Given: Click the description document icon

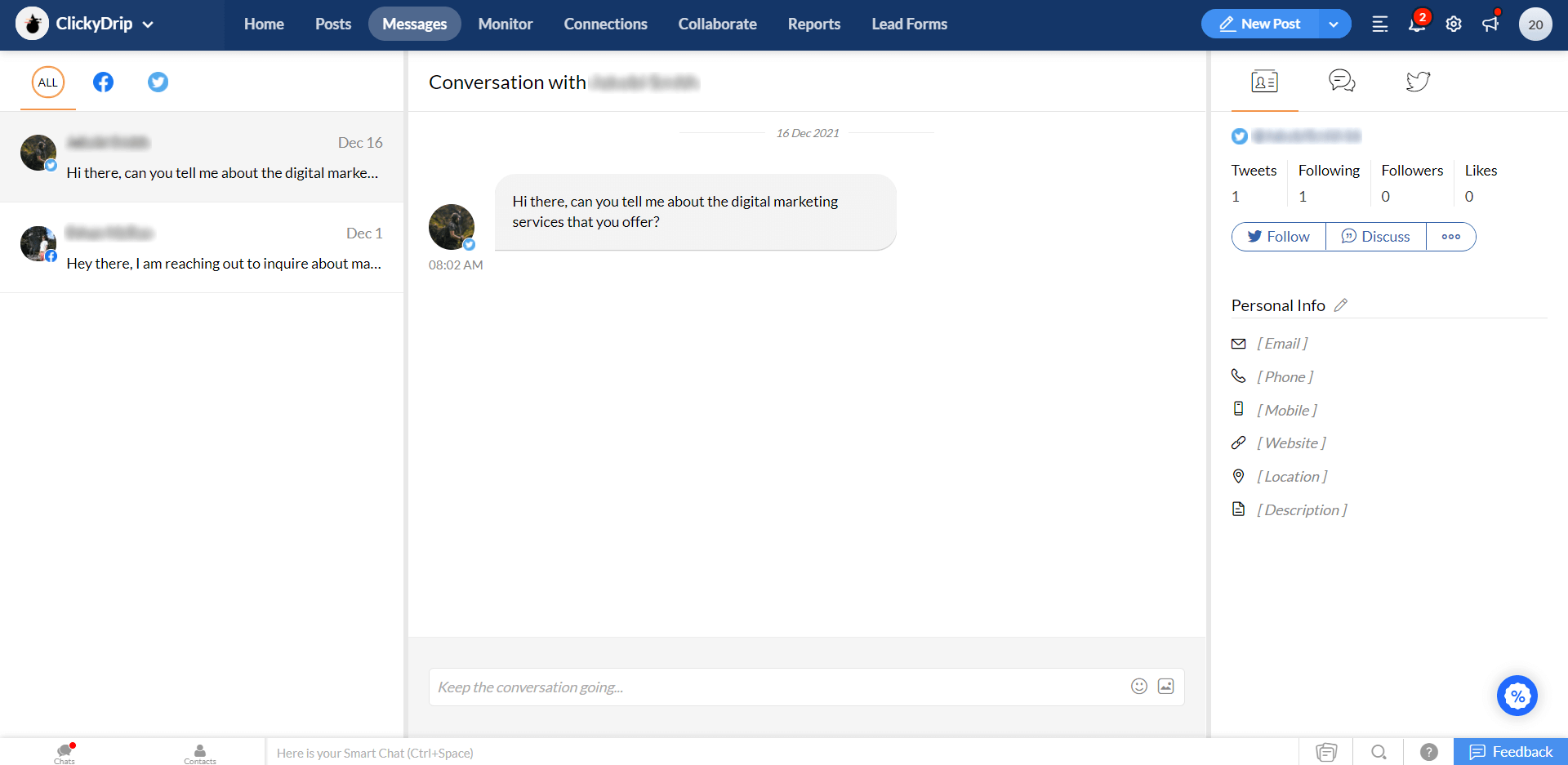Looking at the screenshot, I should (x=1239, y=509).
